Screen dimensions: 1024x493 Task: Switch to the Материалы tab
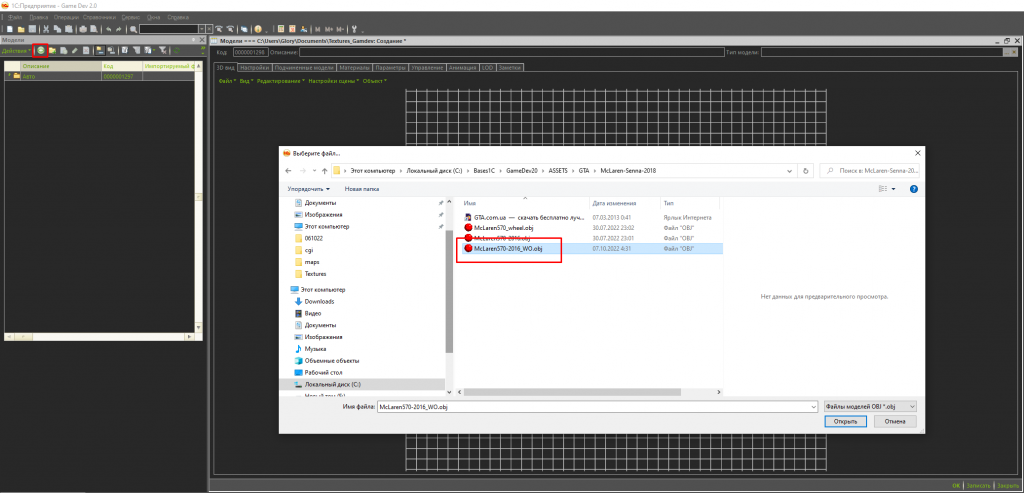click(357, 67)
